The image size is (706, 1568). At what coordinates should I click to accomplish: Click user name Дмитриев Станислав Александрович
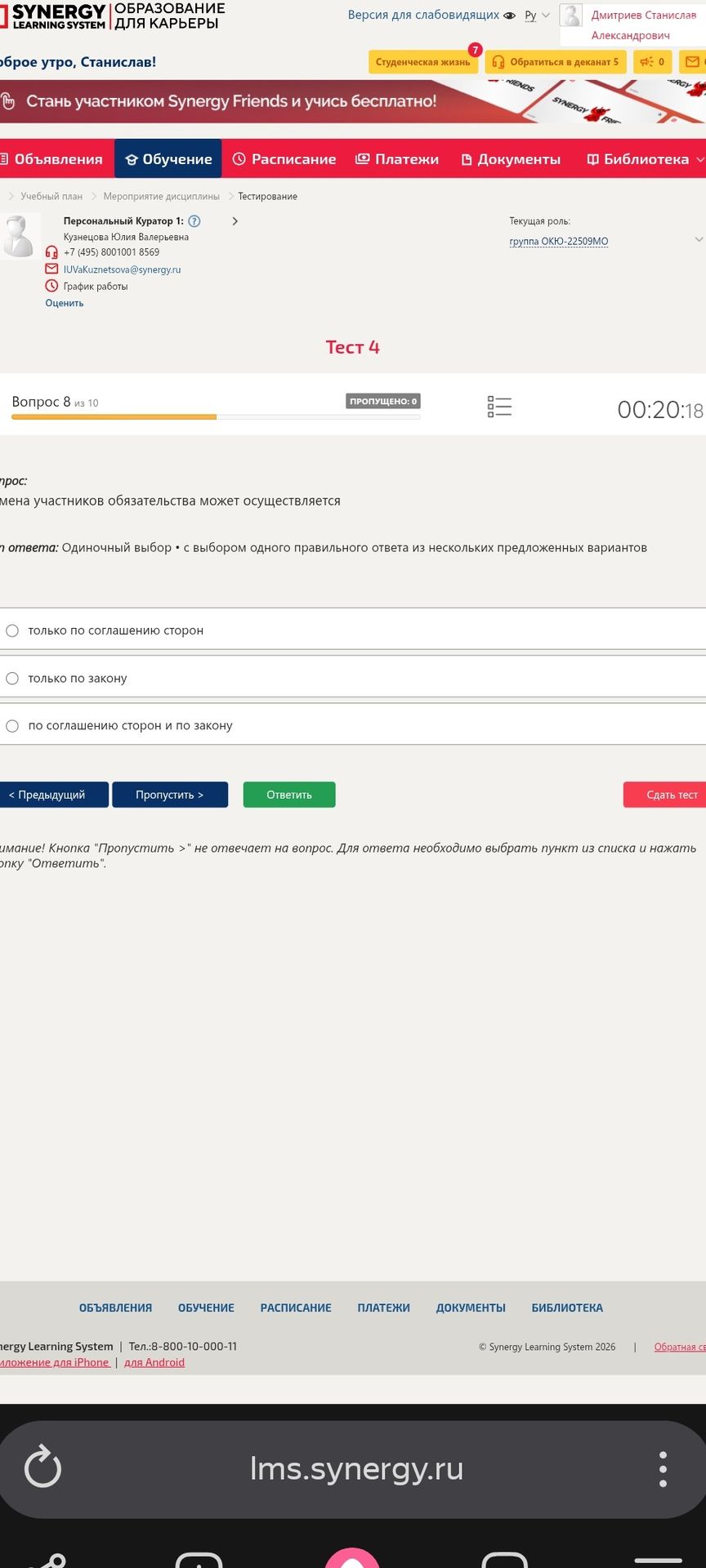point(643,25)
